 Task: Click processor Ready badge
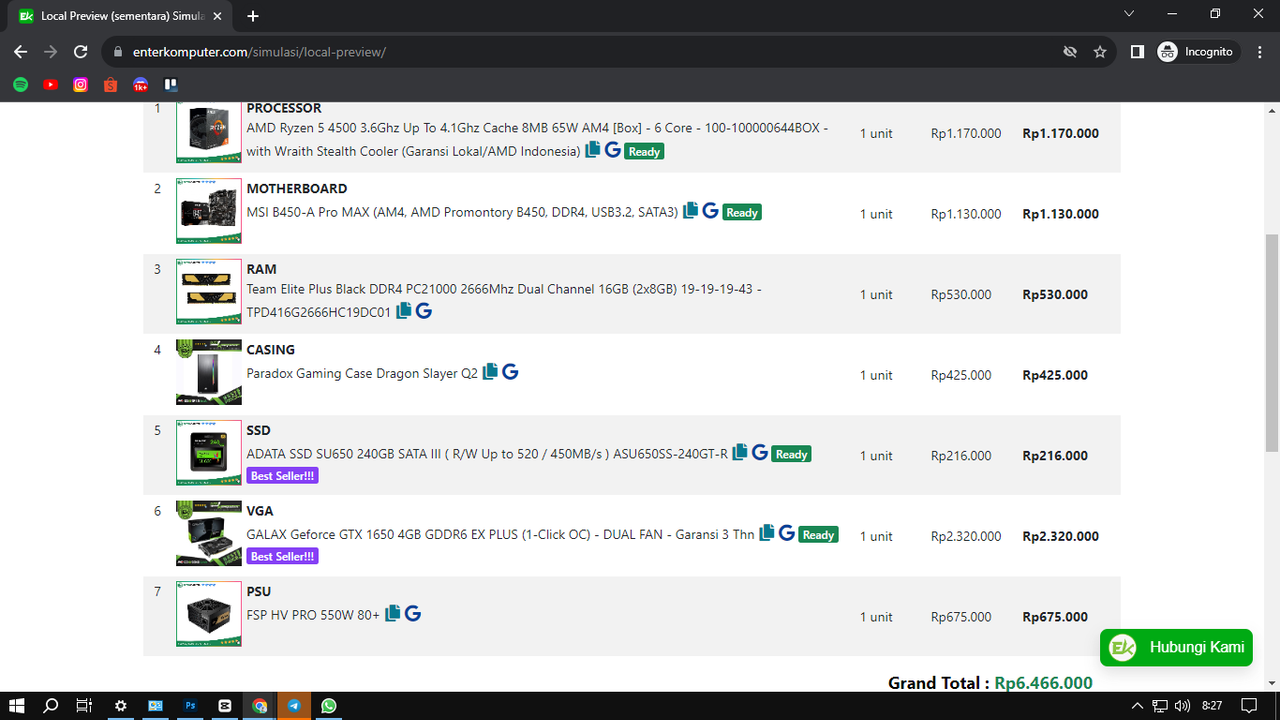(x=645, y=152)
